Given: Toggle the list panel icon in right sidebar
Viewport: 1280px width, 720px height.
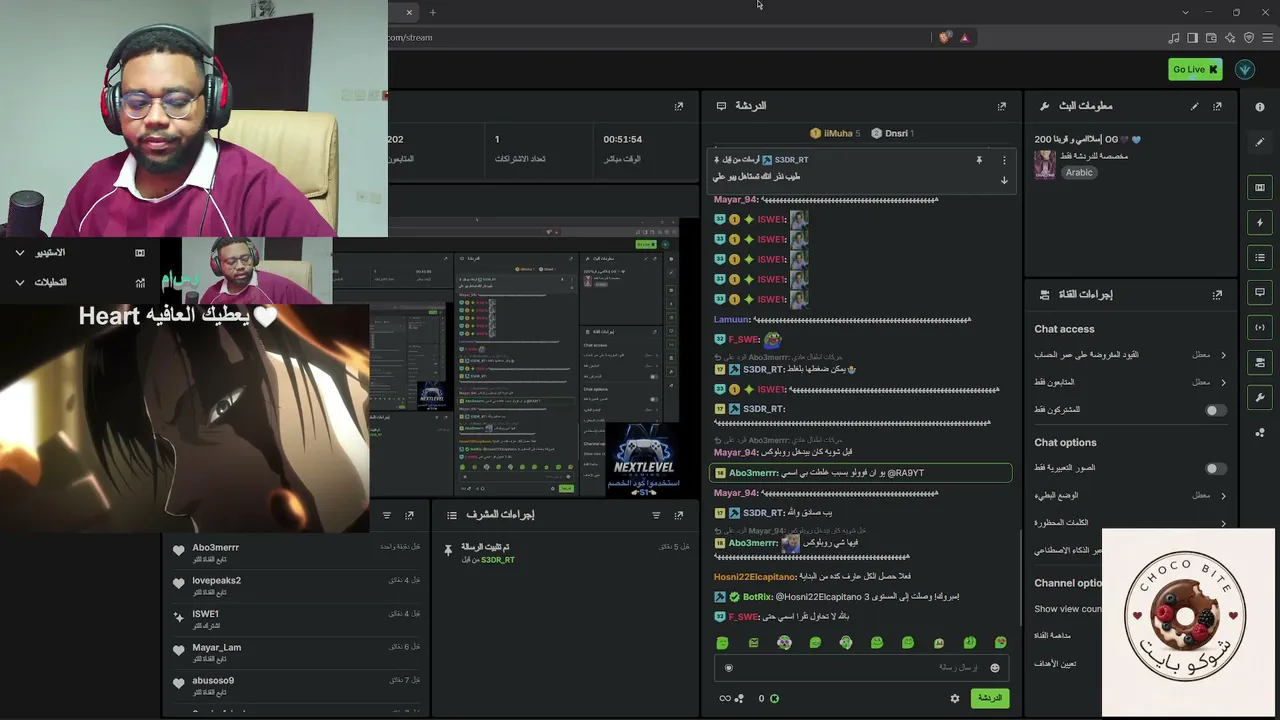Looking at the screenshot, I should 1260,258.
